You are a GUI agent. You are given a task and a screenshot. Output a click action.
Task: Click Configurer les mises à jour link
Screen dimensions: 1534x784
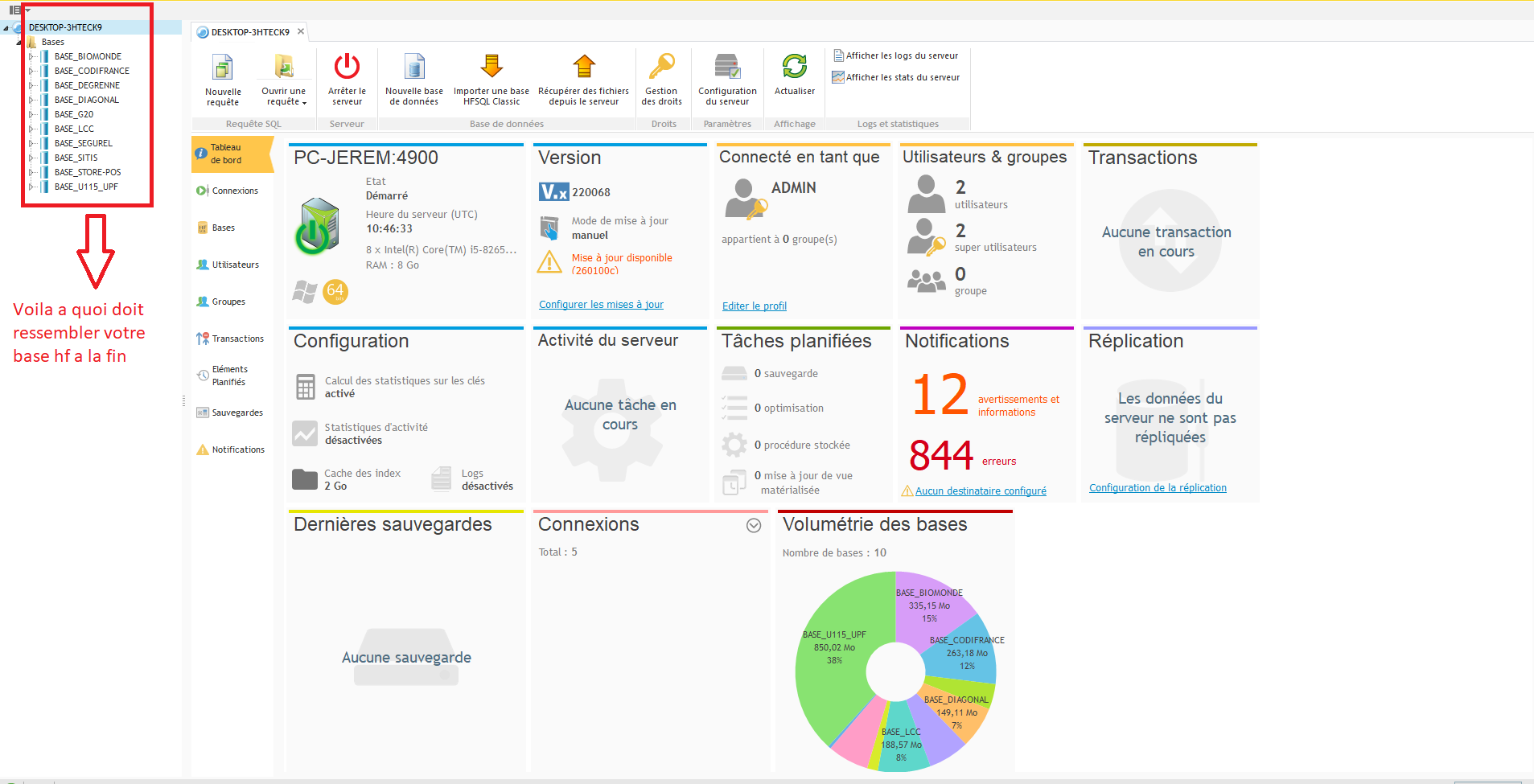tap(601, 305)
